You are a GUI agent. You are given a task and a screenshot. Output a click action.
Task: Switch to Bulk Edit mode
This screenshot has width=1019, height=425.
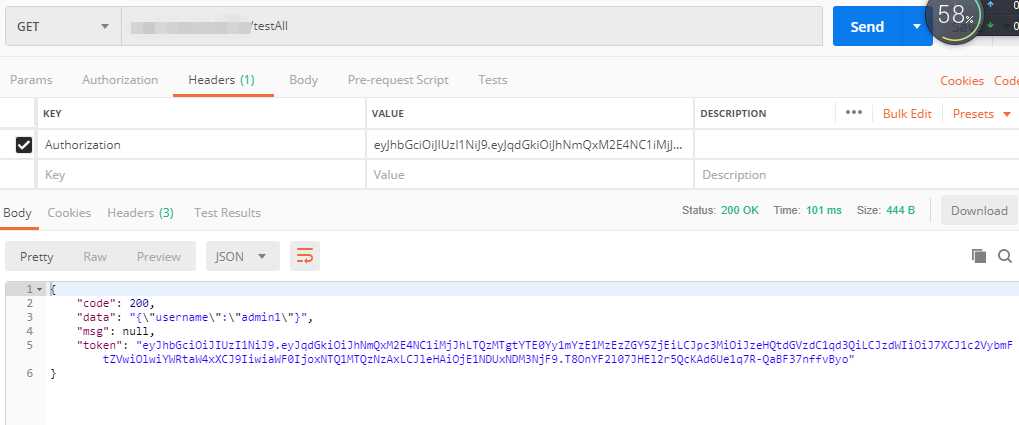pos(907,114)
